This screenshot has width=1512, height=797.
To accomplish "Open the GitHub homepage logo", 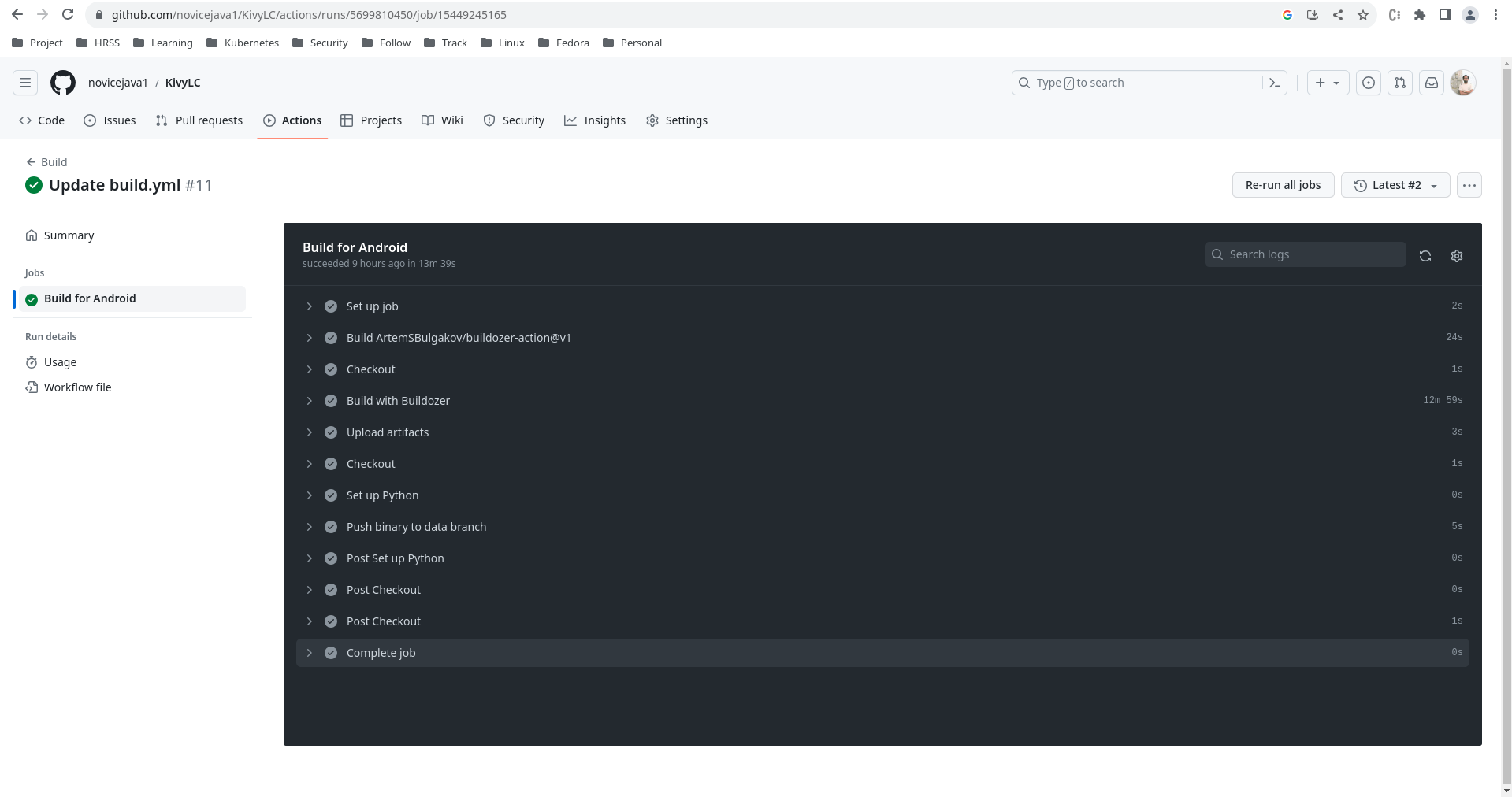I will [63, 83].
